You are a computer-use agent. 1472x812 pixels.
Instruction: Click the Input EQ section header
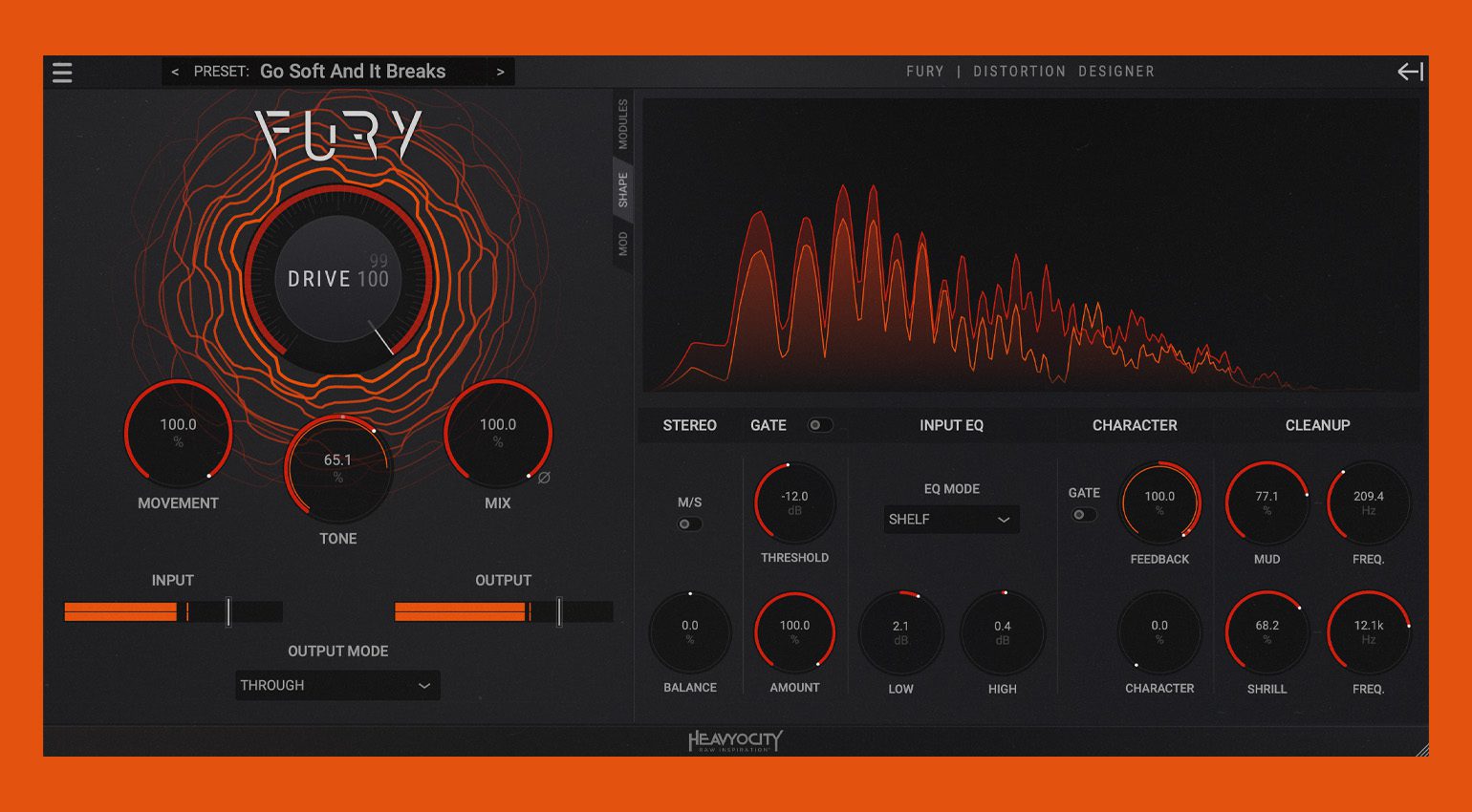coord(951,425)
